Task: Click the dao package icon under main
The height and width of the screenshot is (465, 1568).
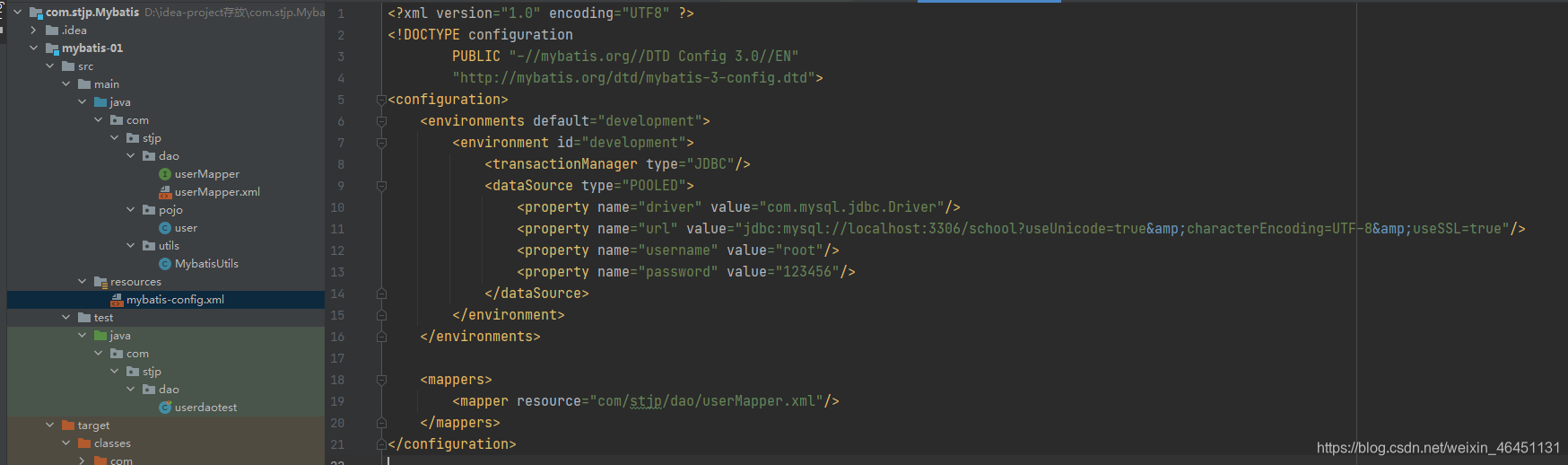Action: pyautogui.click(x=149, y=156)
